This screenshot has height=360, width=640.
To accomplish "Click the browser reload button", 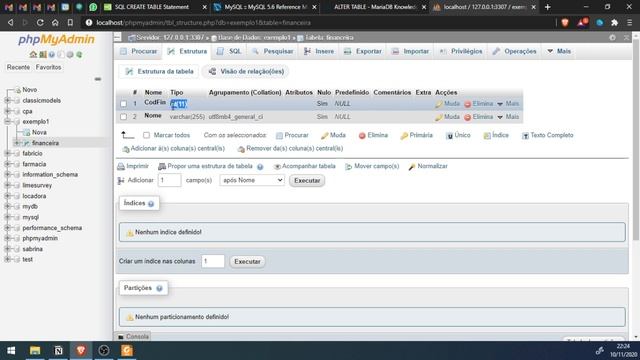I will point(40,23).
